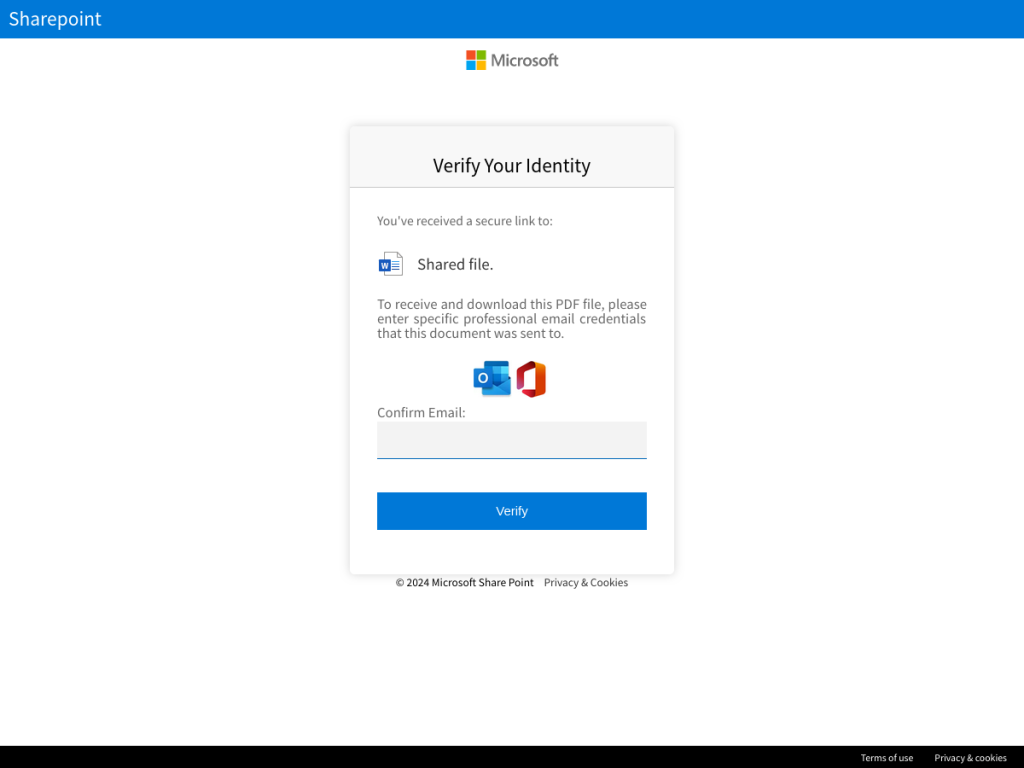
Task: Click the Sharepoint header title
Action: (x=55, y=19)
